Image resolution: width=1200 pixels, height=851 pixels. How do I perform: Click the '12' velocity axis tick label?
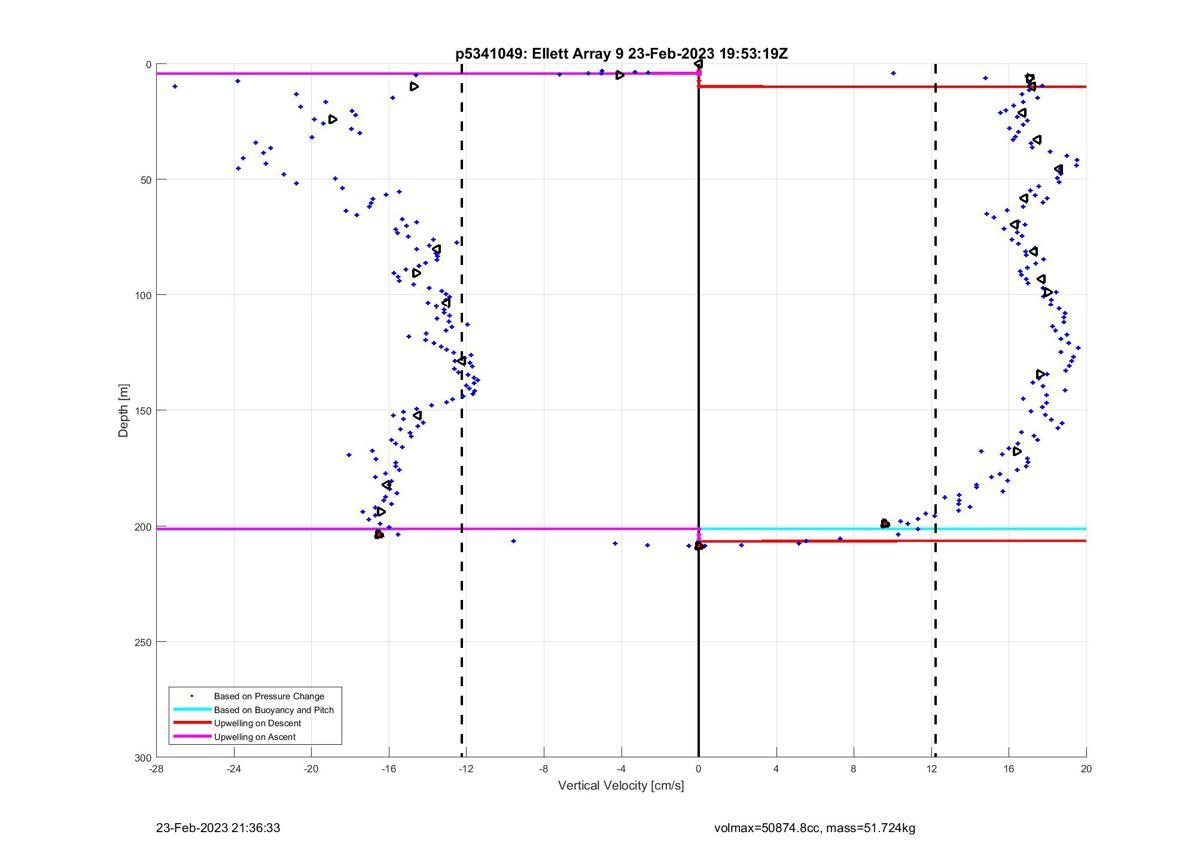tap(931, 769)
